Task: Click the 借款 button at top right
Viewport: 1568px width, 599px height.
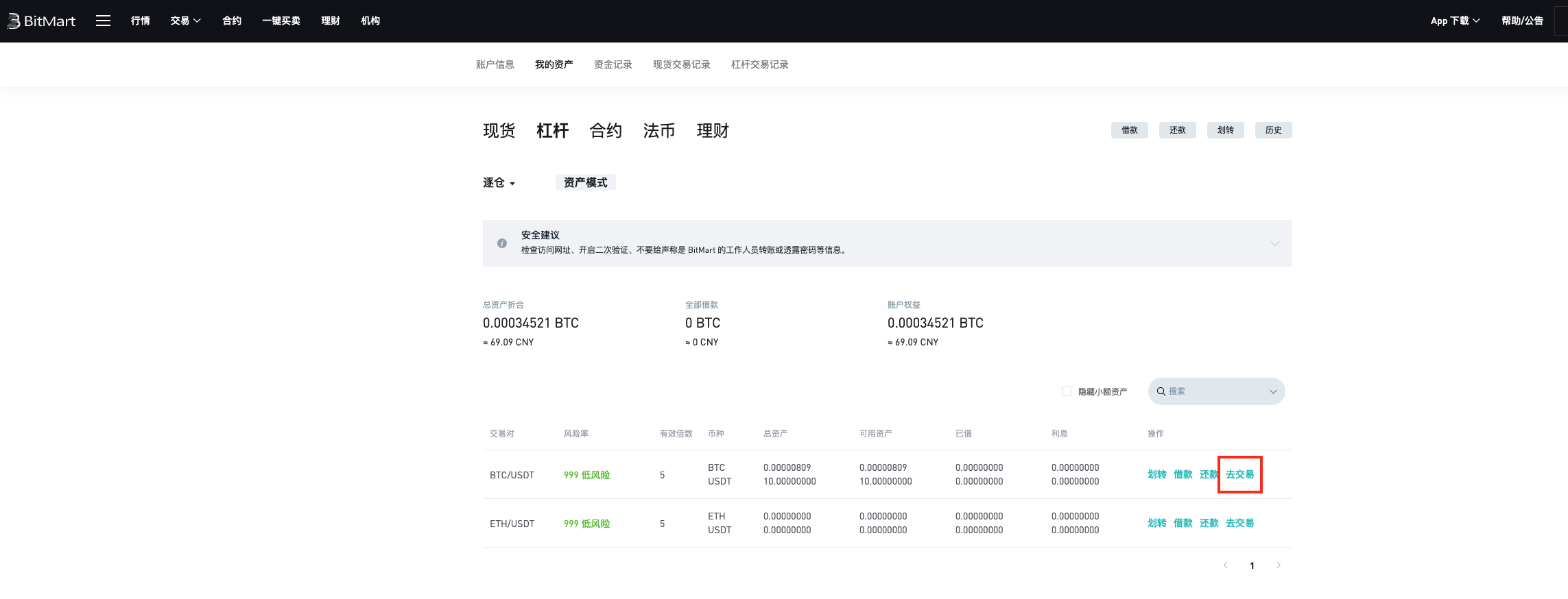Action: click(1129, 130)
